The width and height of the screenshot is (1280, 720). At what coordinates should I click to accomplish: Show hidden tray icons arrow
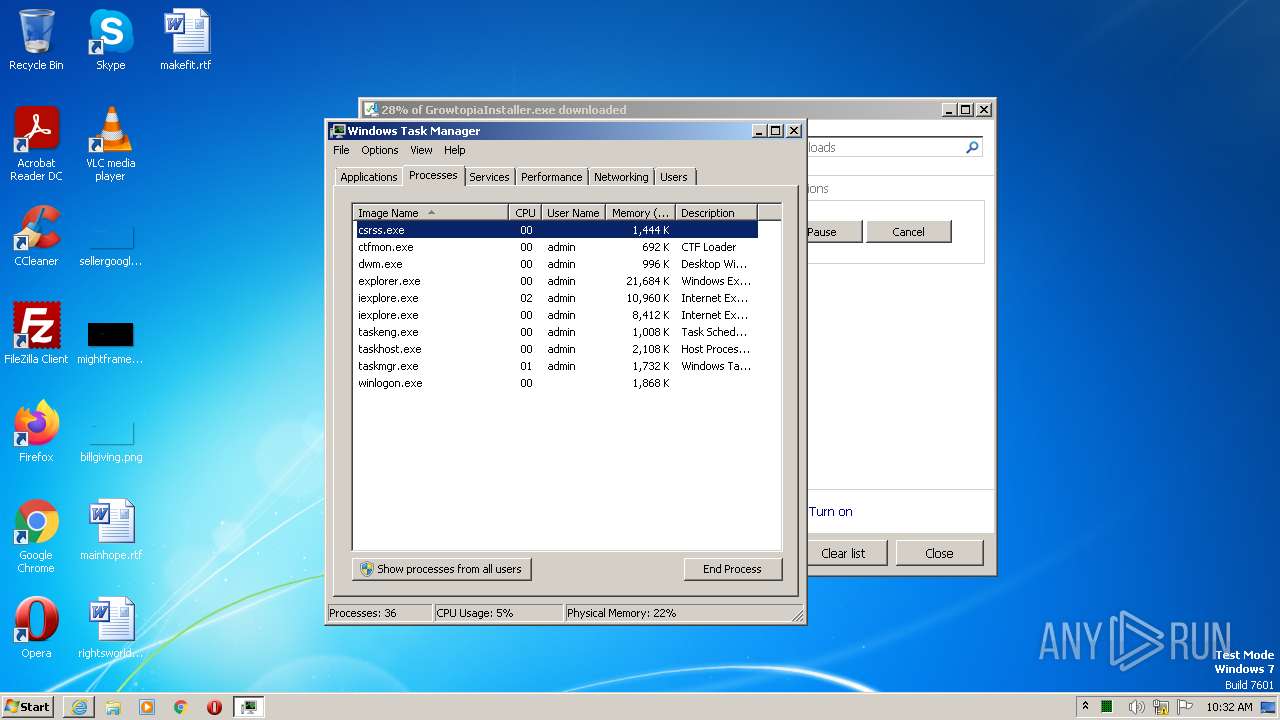pyautogui.click(x=1087, y=707)
